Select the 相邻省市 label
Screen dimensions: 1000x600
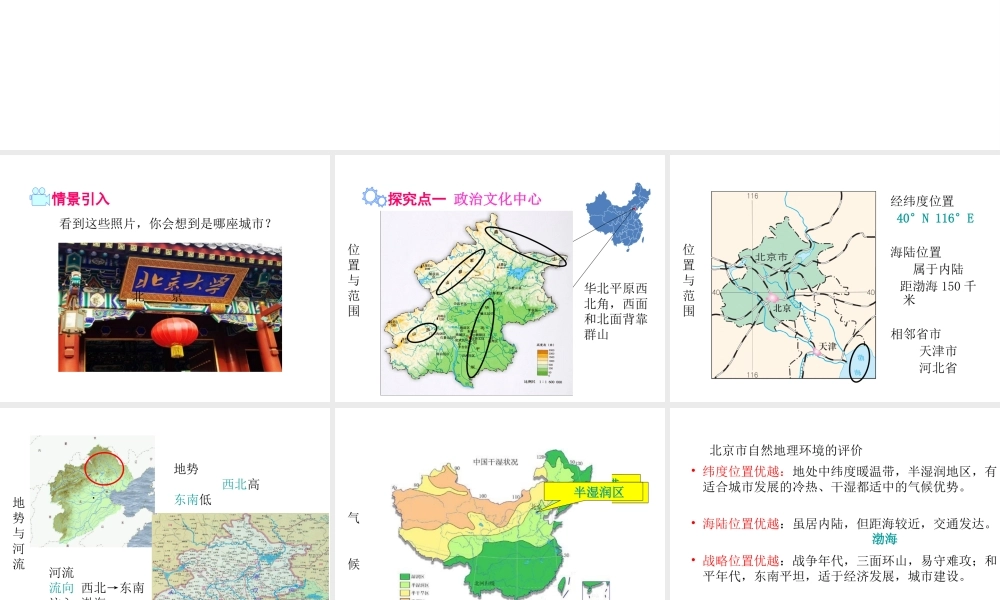pos(916,334)
